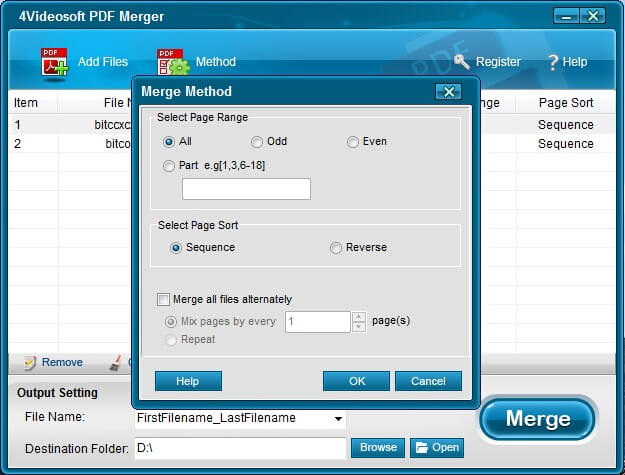This screenshot has height=475, width=625.
Task: Choose Reverse page sort
Action: click(336, 248)
